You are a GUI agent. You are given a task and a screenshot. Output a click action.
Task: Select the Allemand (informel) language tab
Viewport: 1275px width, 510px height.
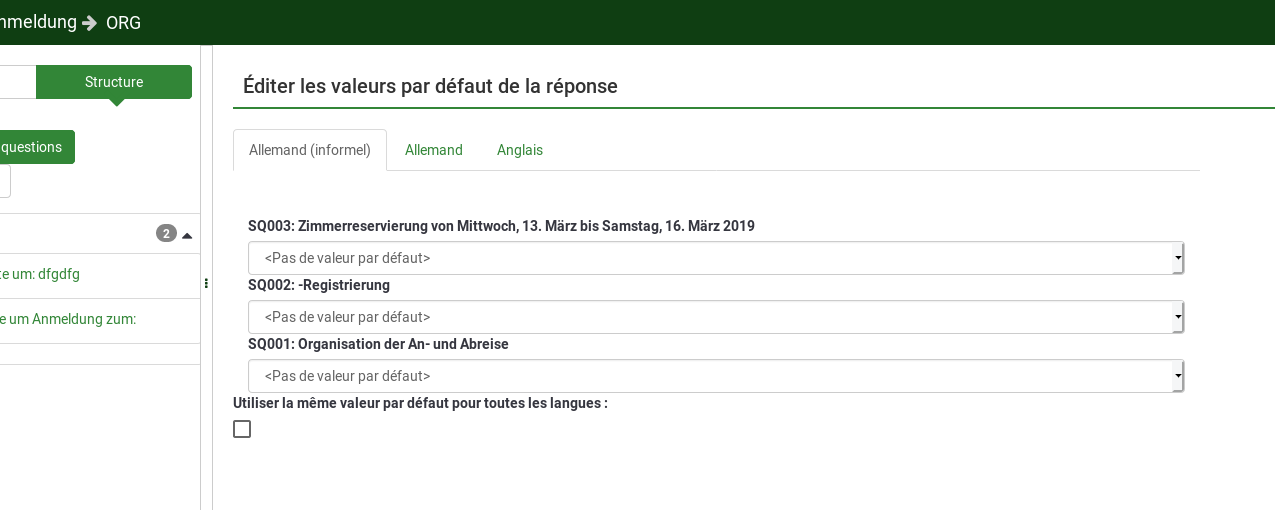click(310, 150)
